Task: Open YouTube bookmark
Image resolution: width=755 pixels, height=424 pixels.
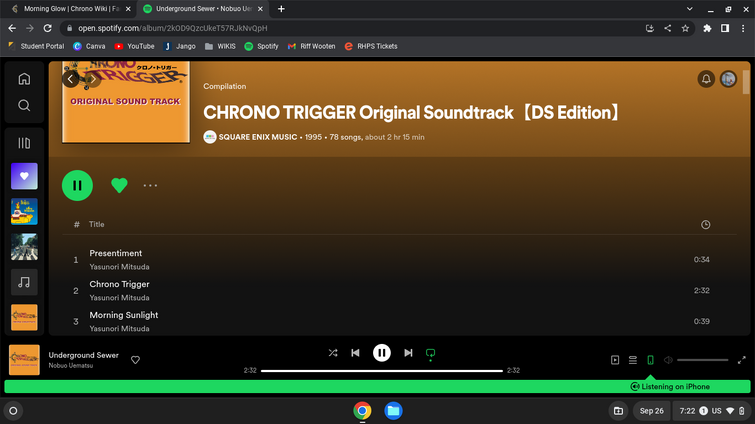Action: [134, 46]
